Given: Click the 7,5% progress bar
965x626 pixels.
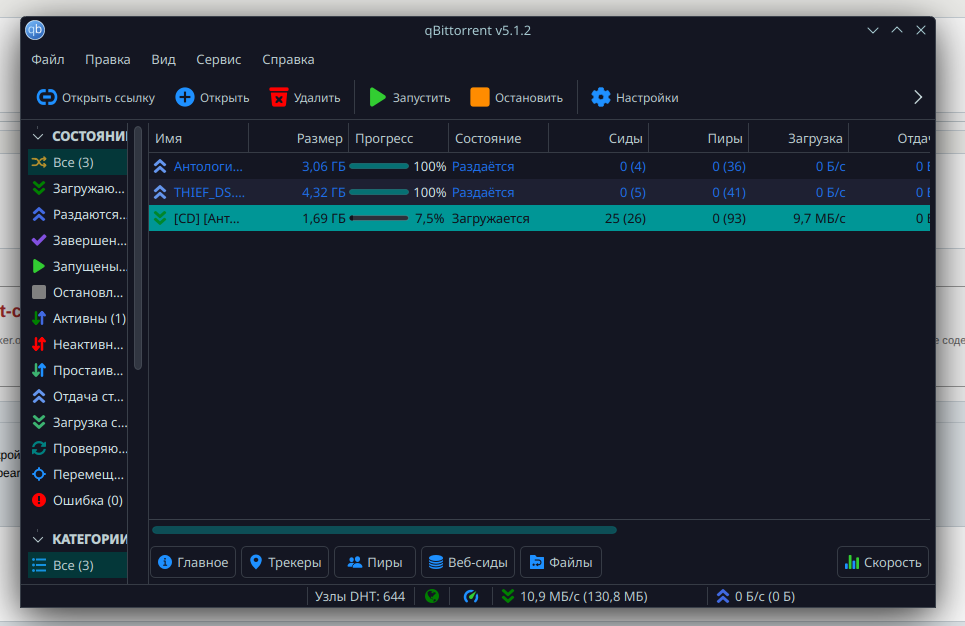Looking at the screenshot, I should coord(378,219).
